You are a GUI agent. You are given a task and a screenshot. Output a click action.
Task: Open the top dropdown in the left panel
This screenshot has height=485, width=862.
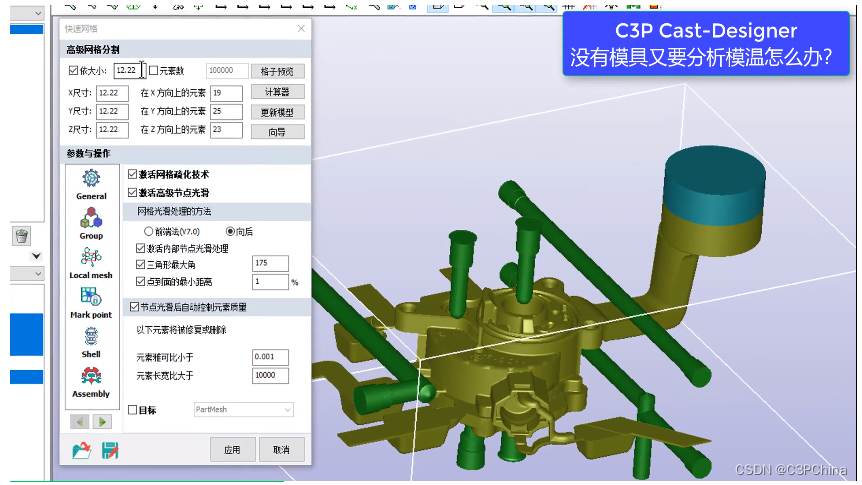click(26, 13)
